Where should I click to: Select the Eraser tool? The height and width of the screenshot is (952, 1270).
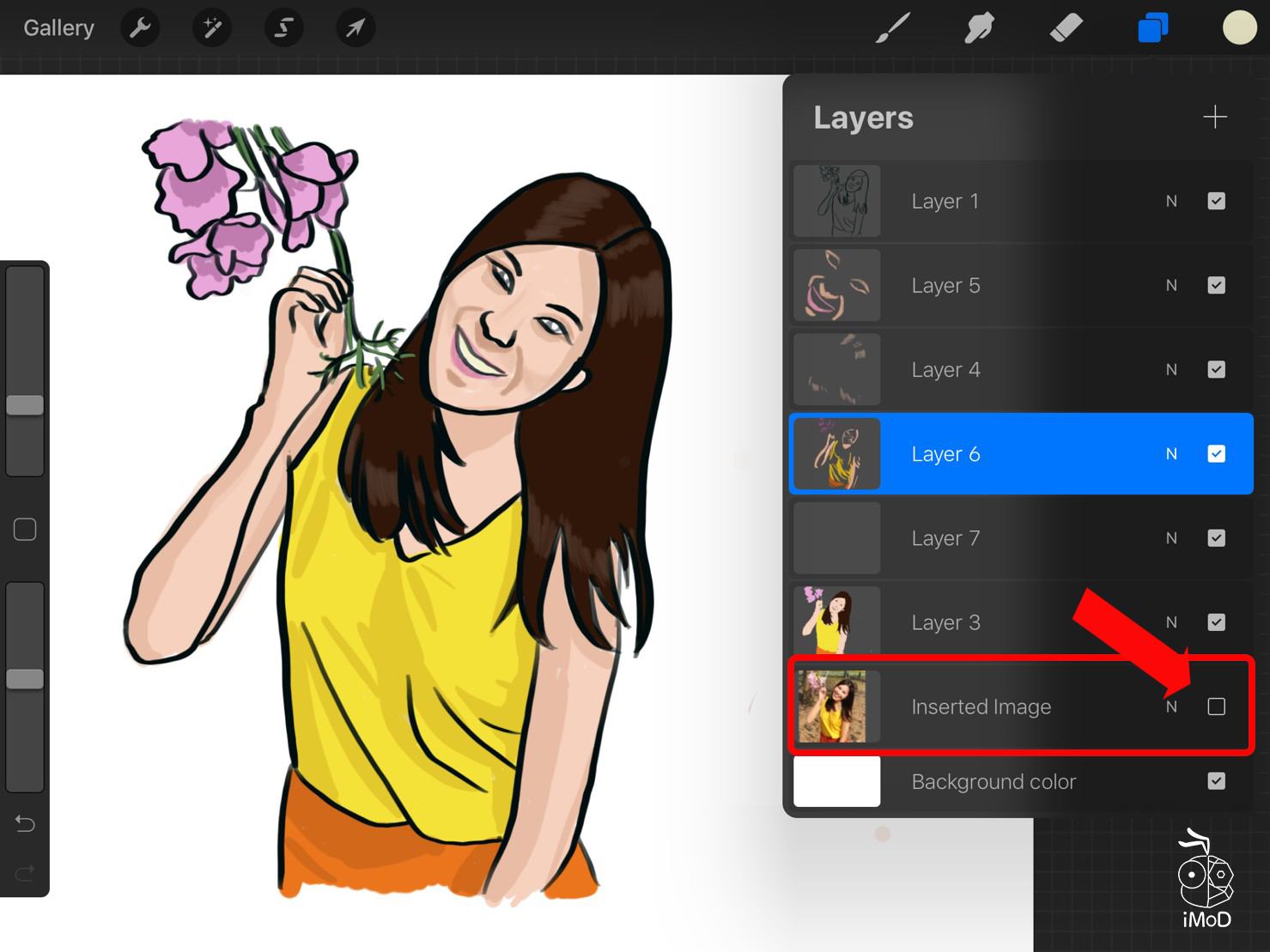(1066, 28)
